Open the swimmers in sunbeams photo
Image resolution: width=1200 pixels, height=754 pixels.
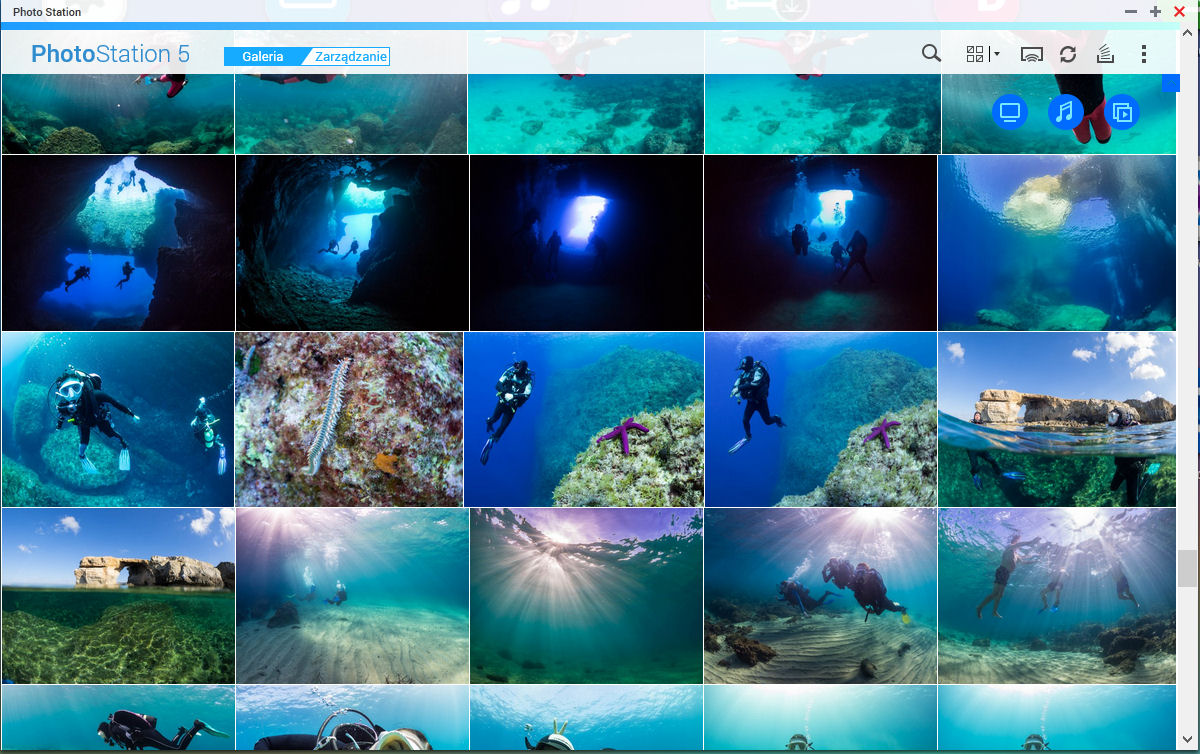[1057, 596]
